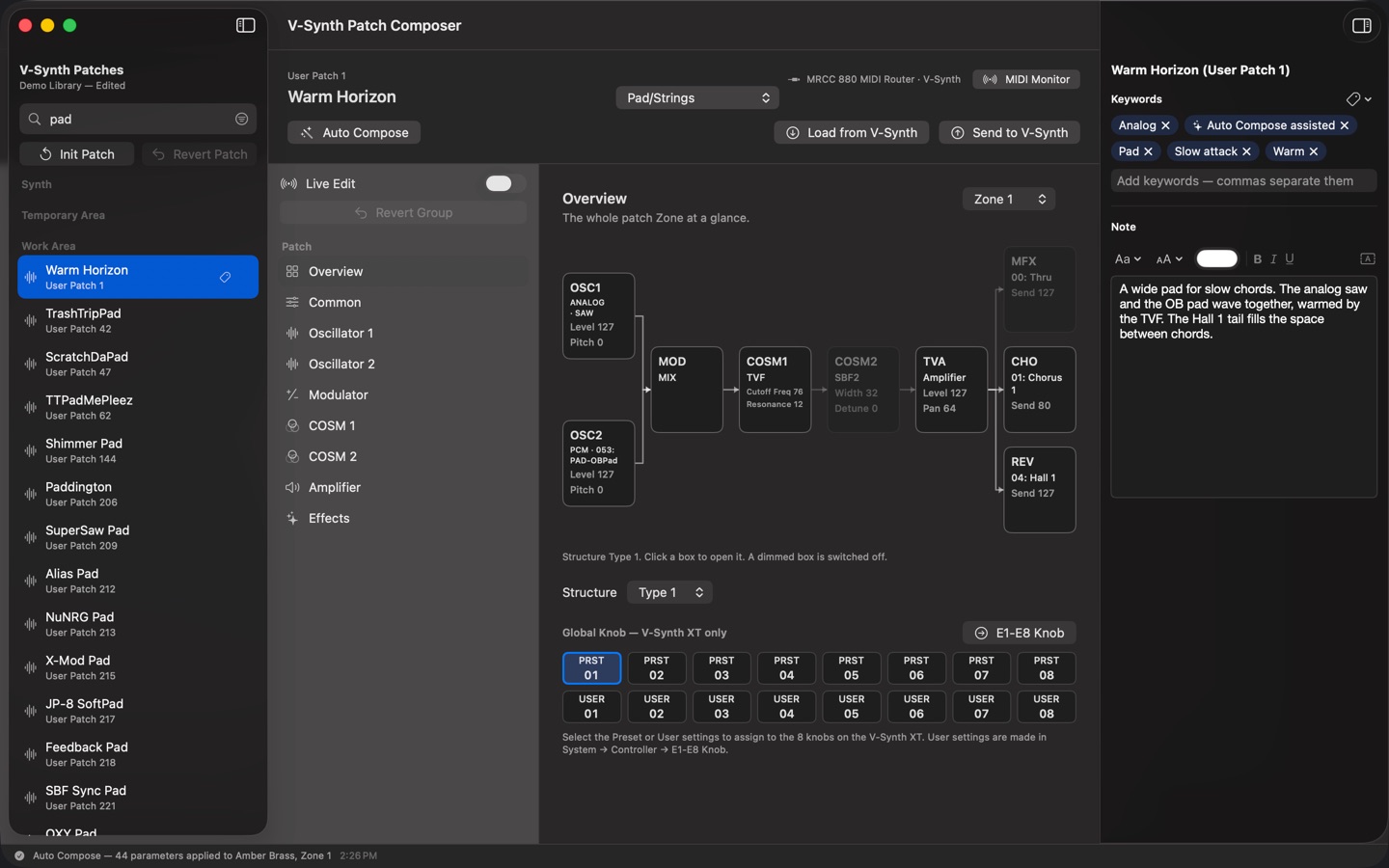
Task: Click the text box icon in Note toolbar
Action: coord(1367,258)
